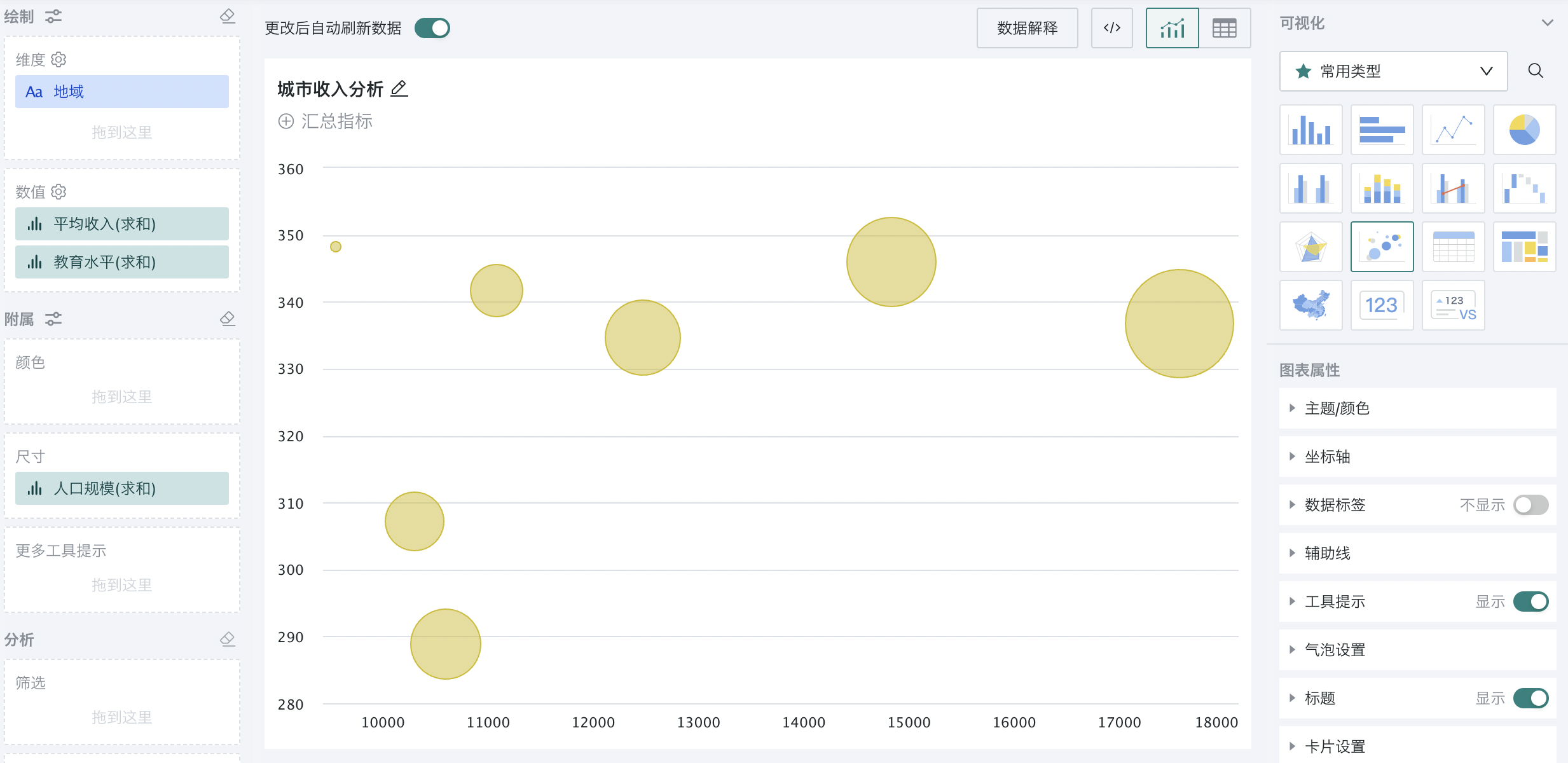Clear the 绘制 section with eraser icon
The height and width of the screenshot is (763, 1568).
[x=227, y=16]
